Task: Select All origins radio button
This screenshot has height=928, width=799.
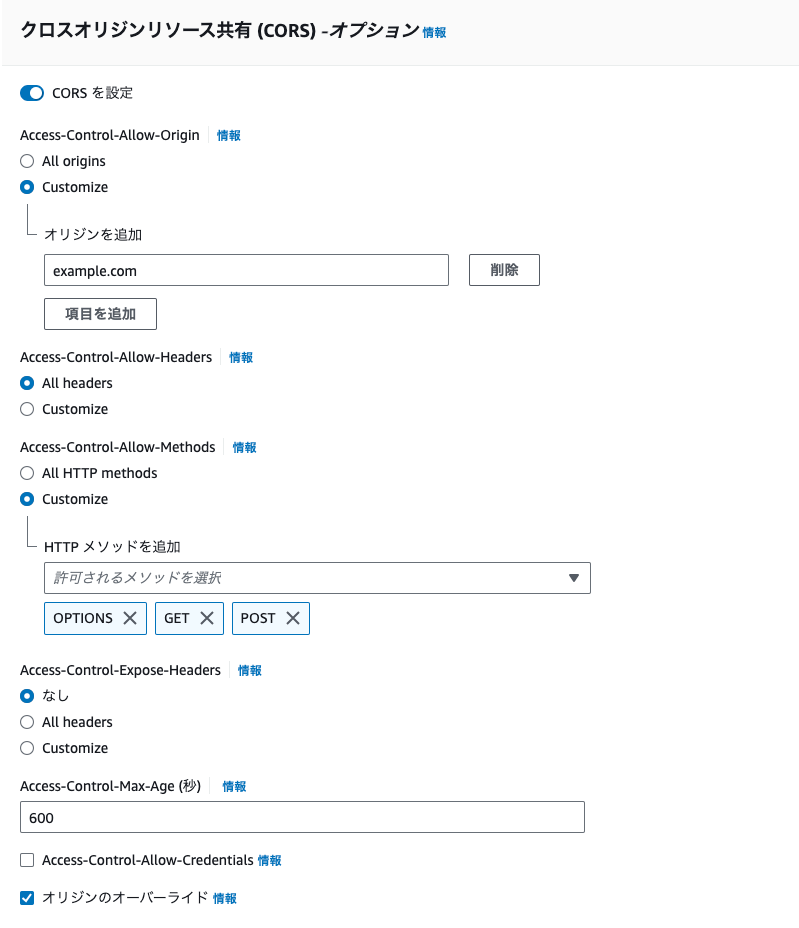Action: point(27,161)
